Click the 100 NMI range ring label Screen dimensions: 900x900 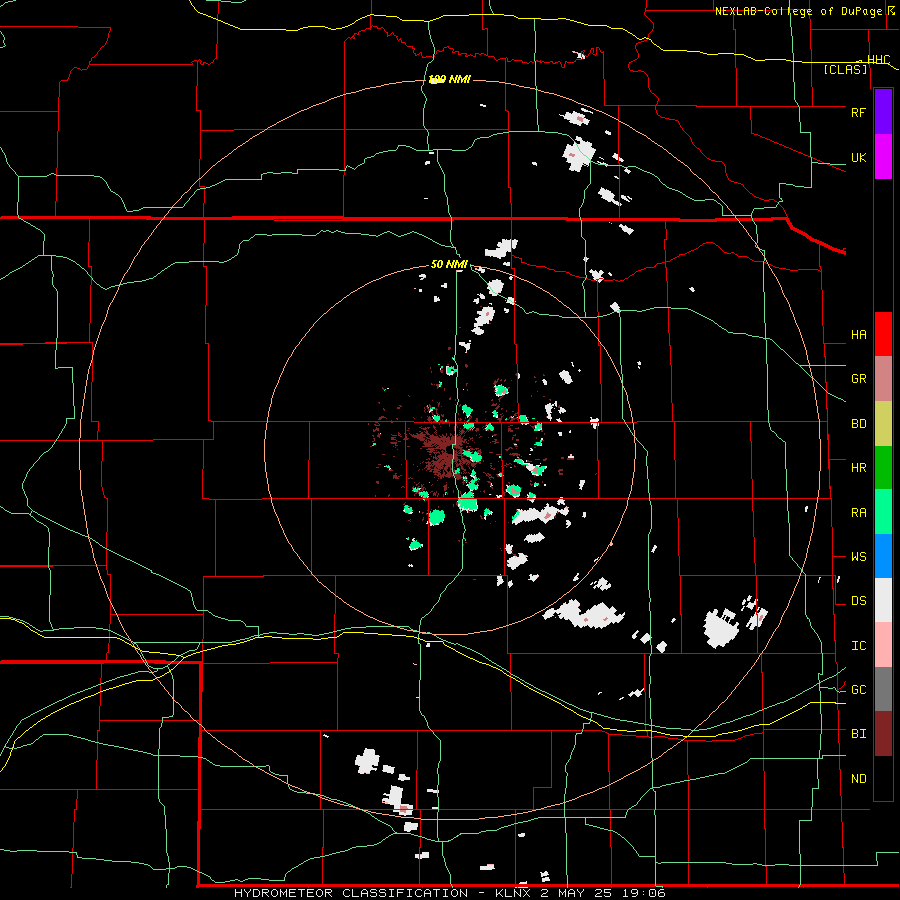point(449,79)
